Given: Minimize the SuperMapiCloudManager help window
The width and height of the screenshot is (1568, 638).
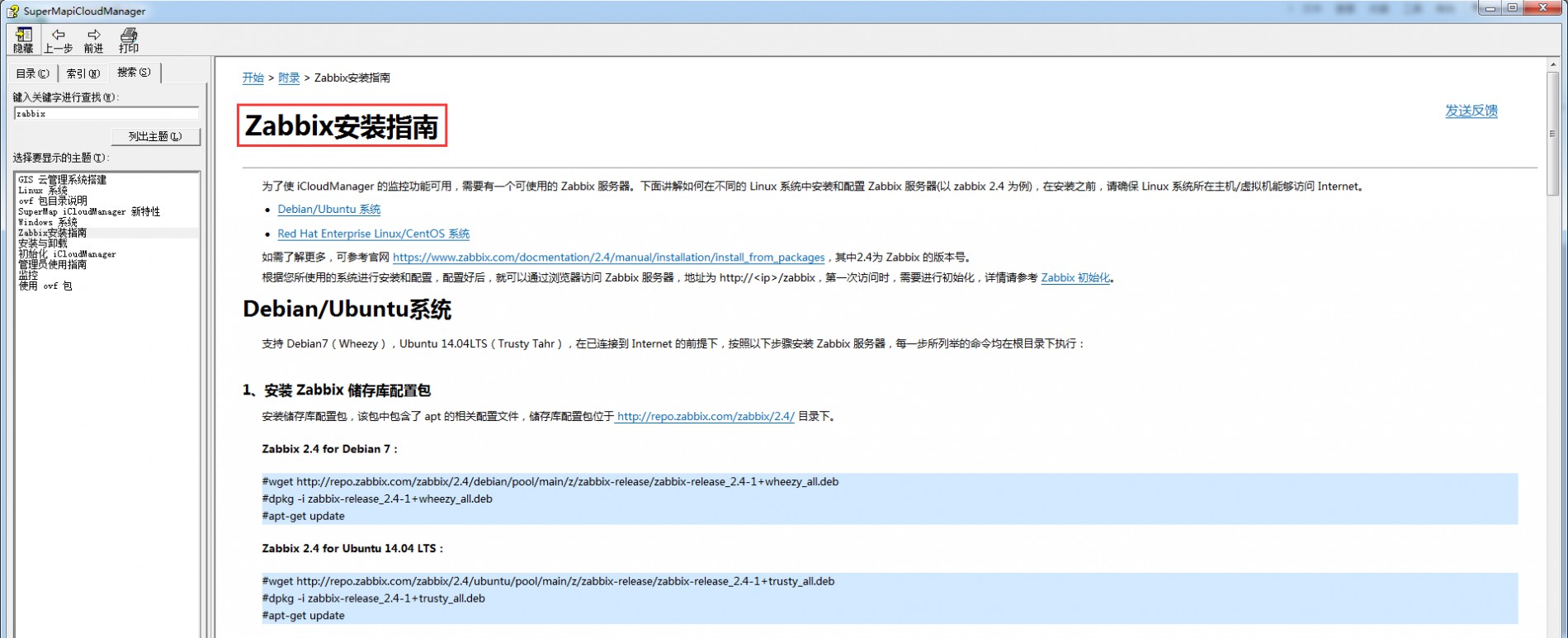Looking at the screenshot, I should [x=1490, y=9].
